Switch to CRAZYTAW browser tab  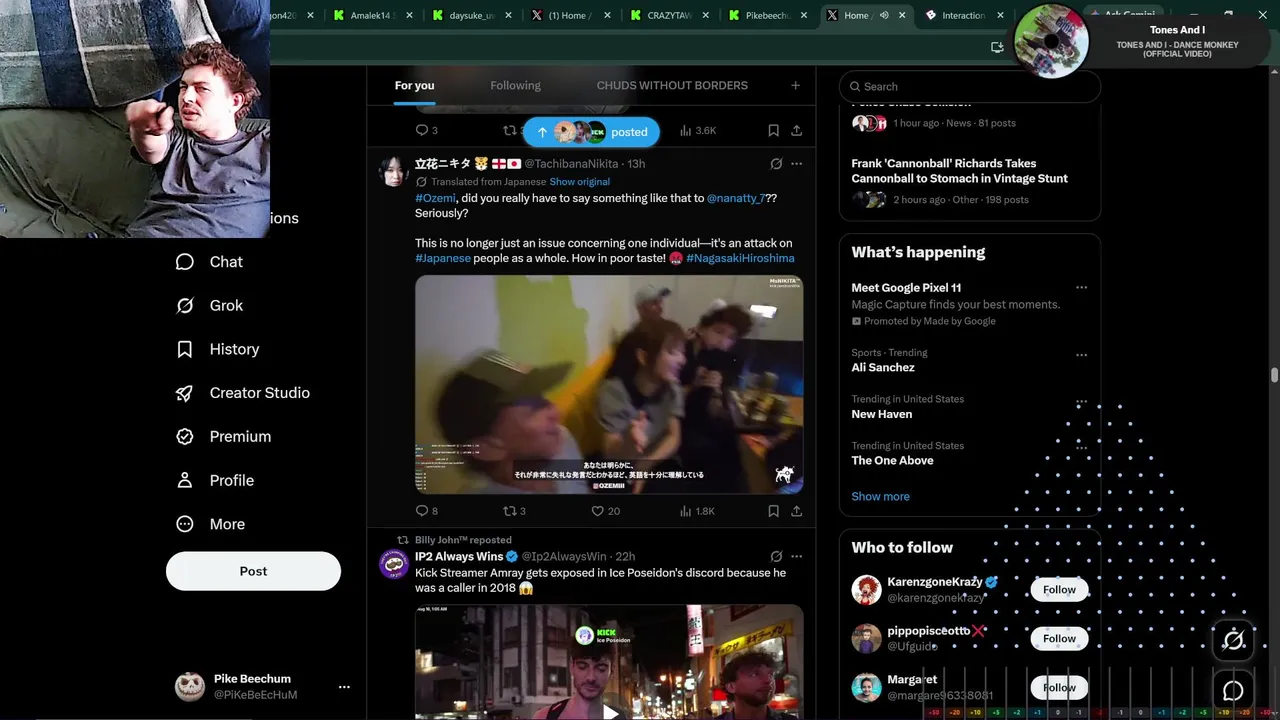669,15
